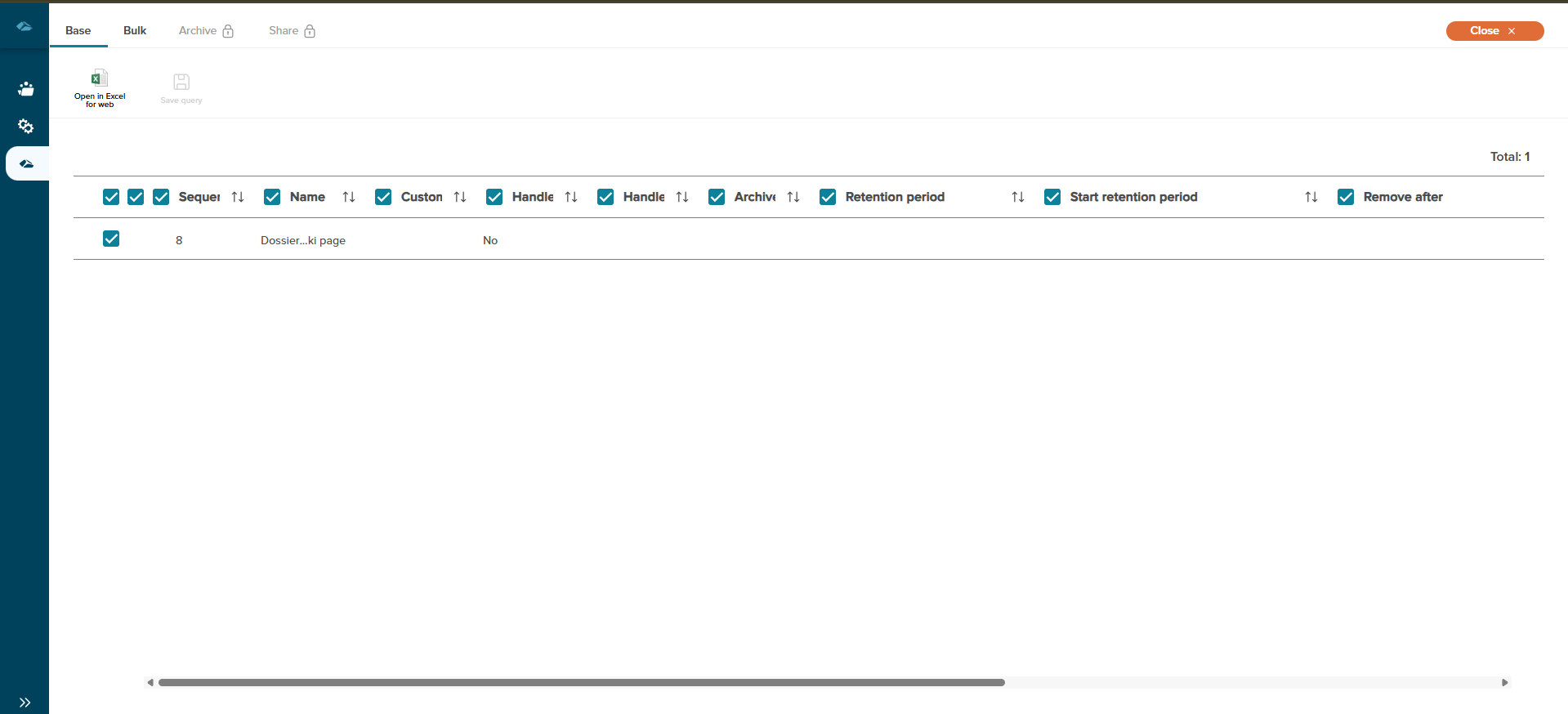
Task: Click the Open in Excel for web icon
Action: tap(100, 78)
